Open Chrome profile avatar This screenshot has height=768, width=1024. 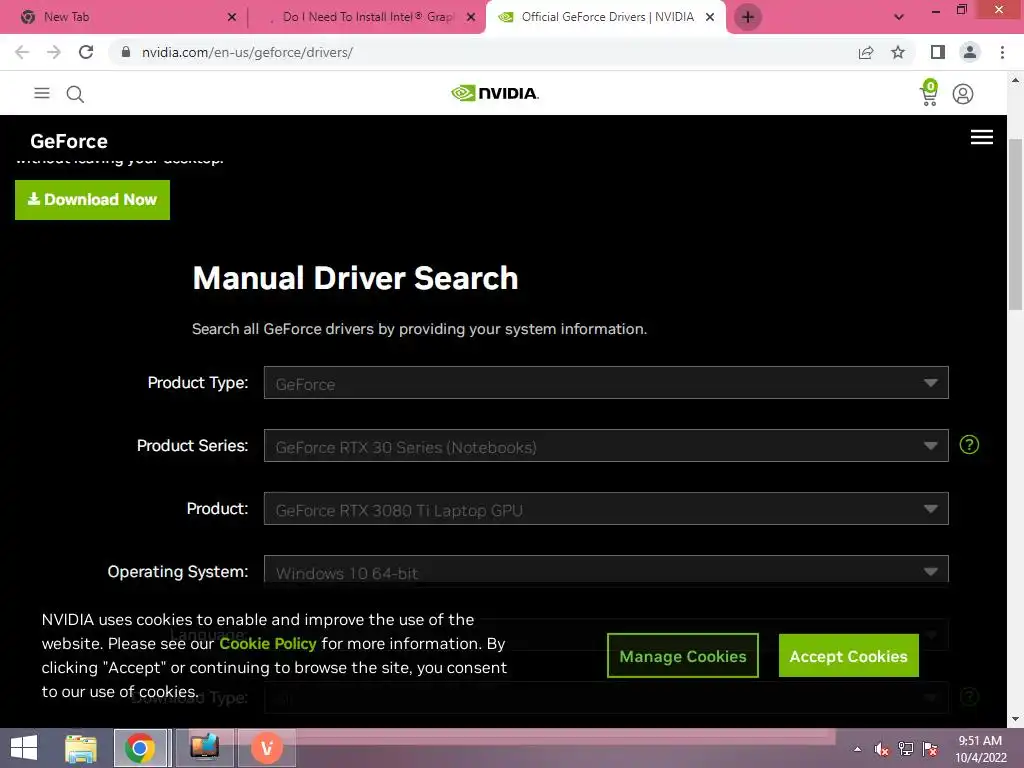(x=970, y=52)
